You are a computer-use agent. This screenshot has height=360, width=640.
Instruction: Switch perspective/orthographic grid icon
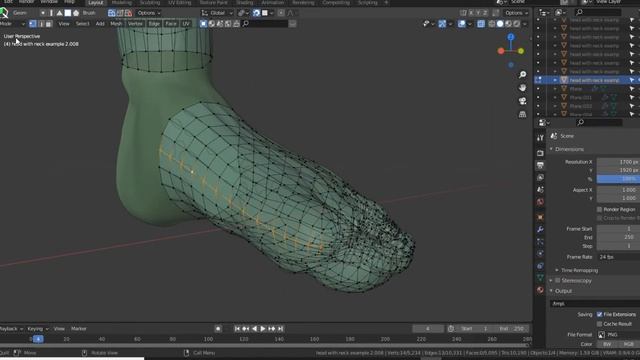[x=522, y=114]
